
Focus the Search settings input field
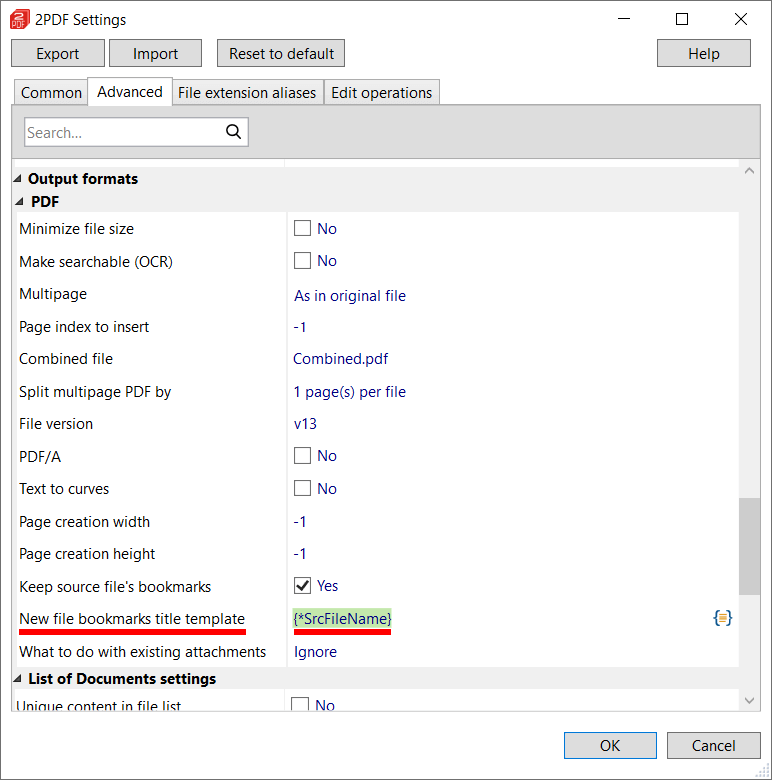tap(122, 132)
